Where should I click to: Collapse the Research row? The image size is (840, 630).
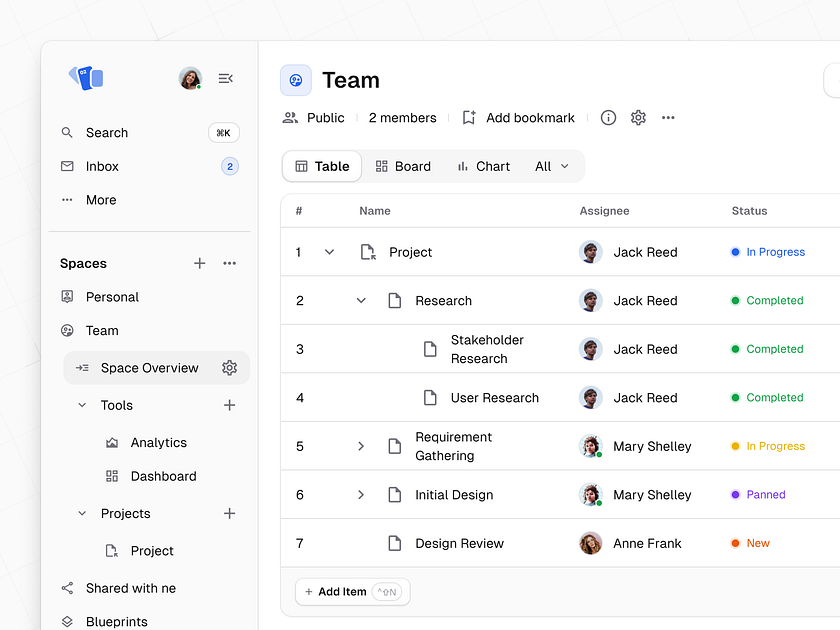click(361, 300)
